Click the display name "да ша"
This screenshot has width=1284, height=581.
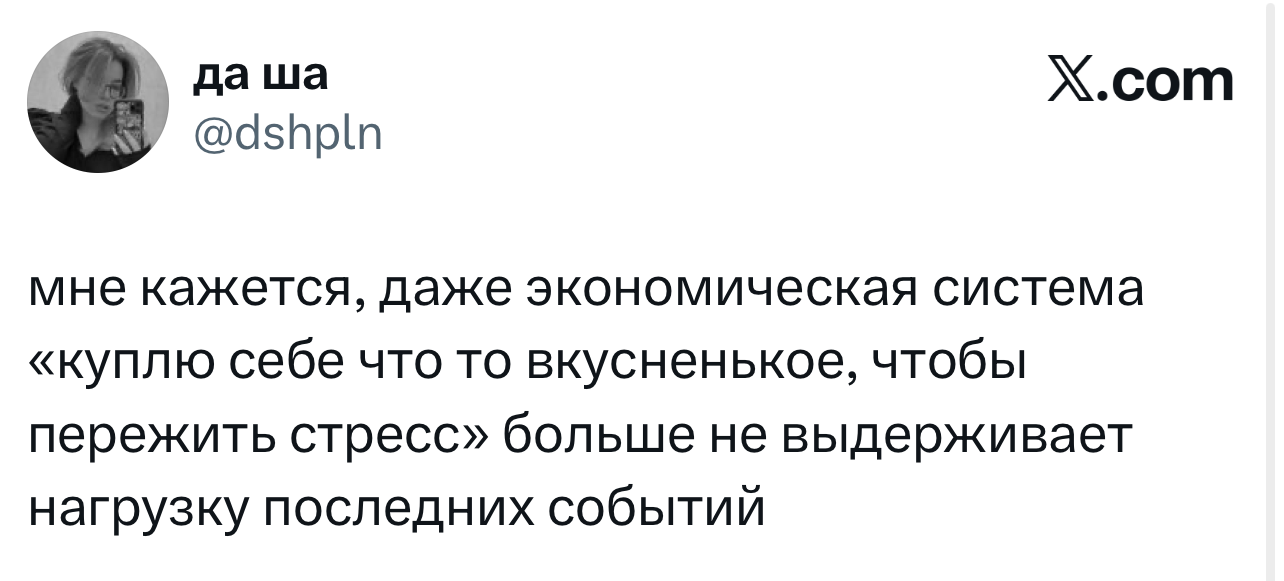[258, 76]
